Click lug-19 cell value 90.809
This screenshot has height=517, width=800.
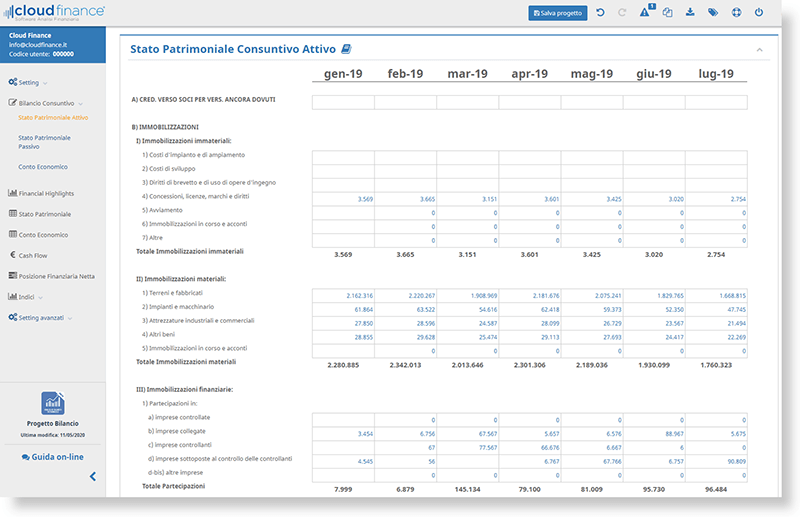tap(716, 461)
